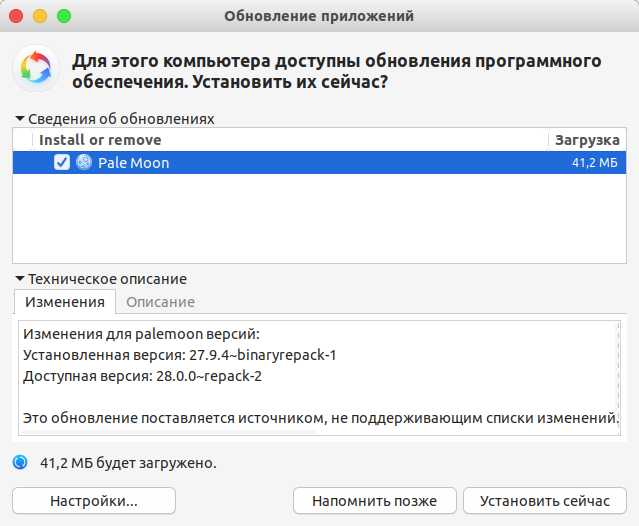The image size is (639, 526).
Task: Select the Pale Moon row name
Action: (x=134, y=163)
